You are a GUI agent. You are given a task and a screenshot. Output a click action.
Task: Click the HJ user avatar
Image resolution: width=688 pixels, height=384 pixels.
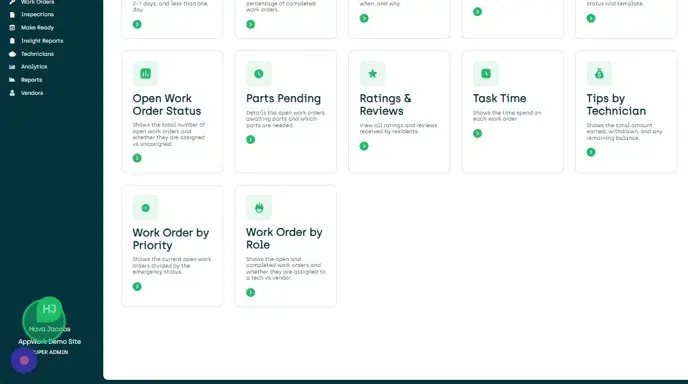pos(49,310)
